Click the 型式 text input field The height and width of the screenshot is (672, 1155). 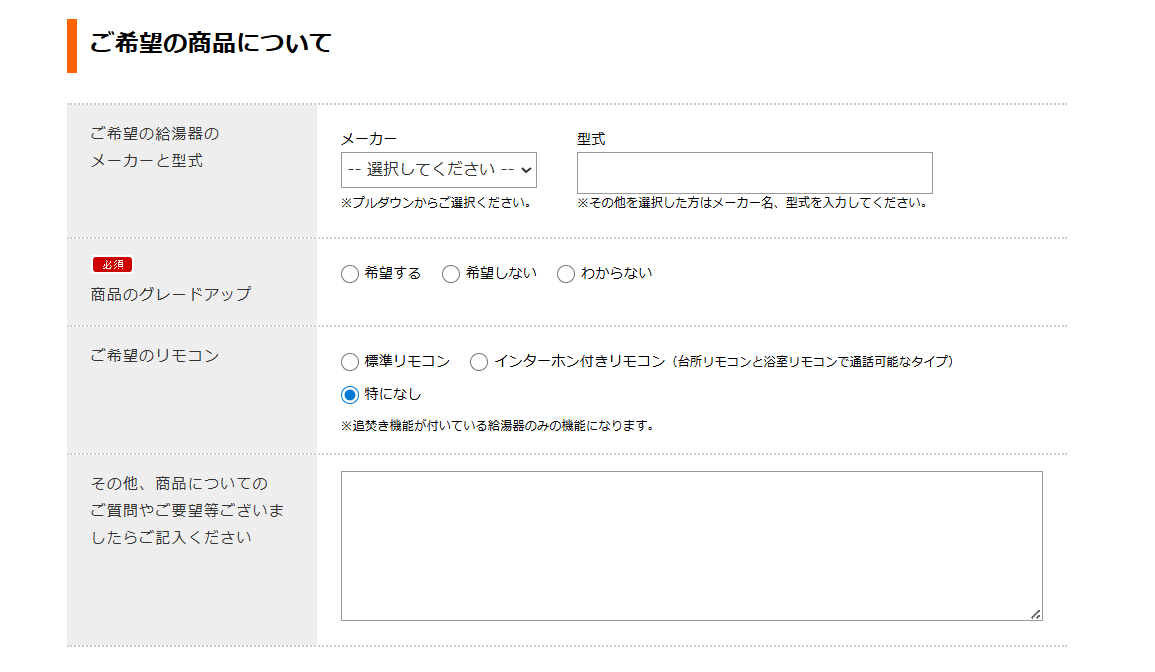tap(754, 173)
